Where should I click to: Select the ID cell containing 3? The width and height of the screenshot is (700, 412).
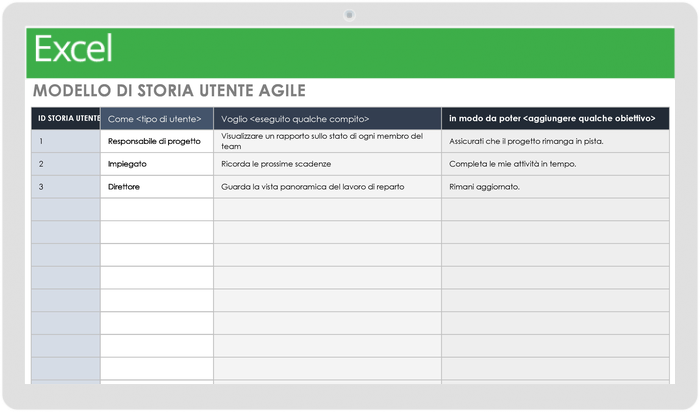[66, 187]
